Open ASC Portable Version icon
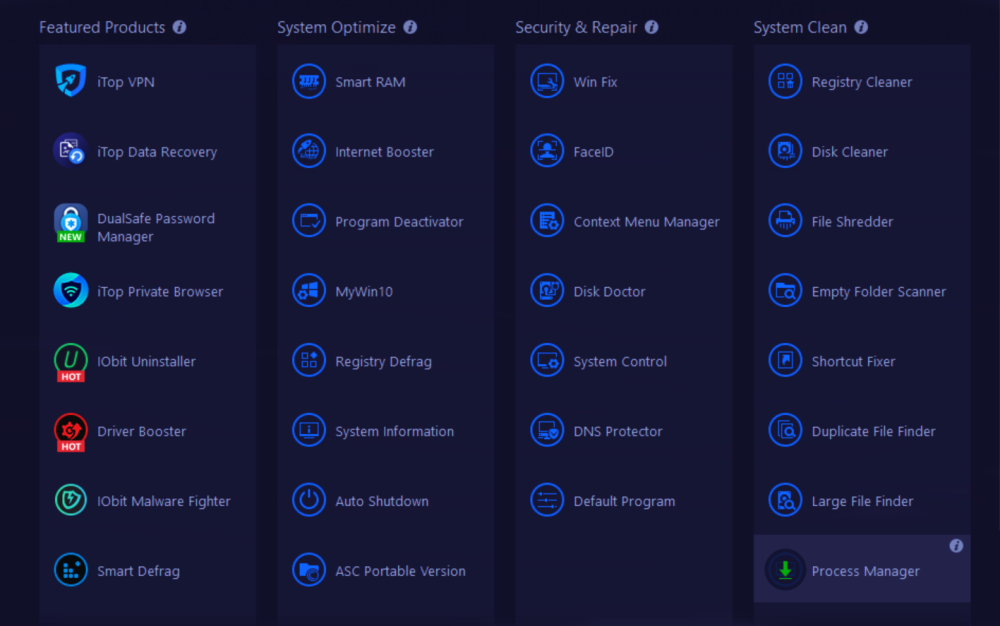1000x626 pixels. tap(309, 570)
